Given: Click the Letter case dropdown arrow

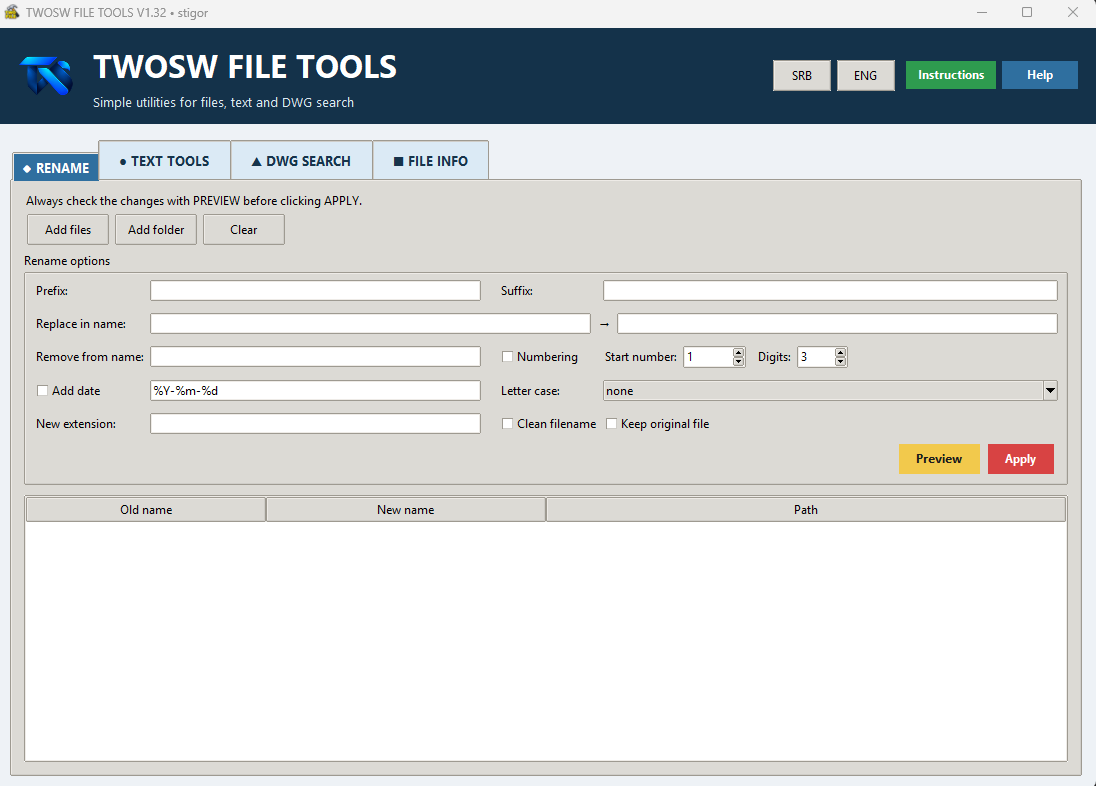Looking at the screenshot, I should 1050,390.
